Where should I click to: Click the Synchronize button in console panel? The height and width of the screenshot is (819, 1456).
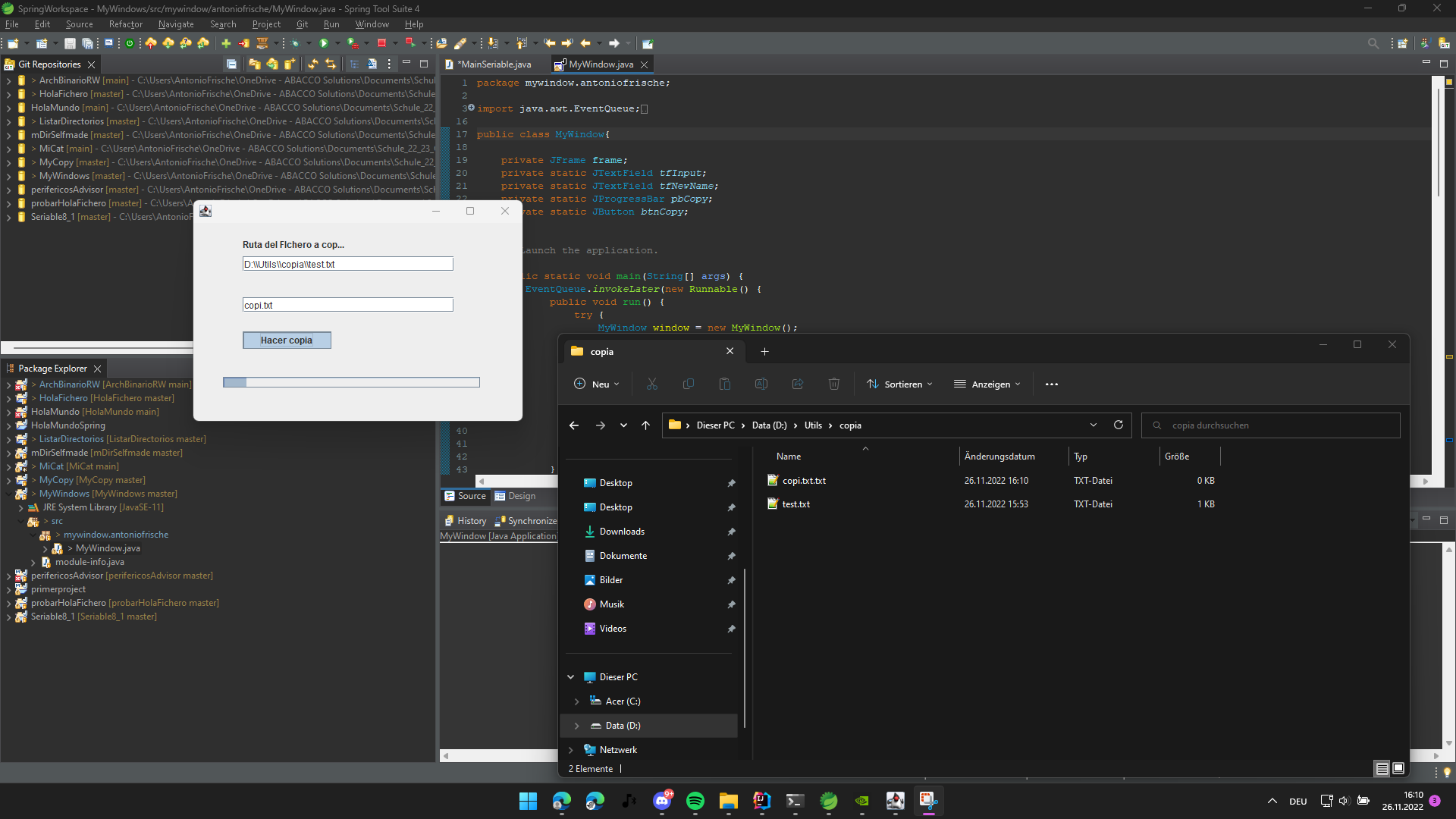coord(531,520)
